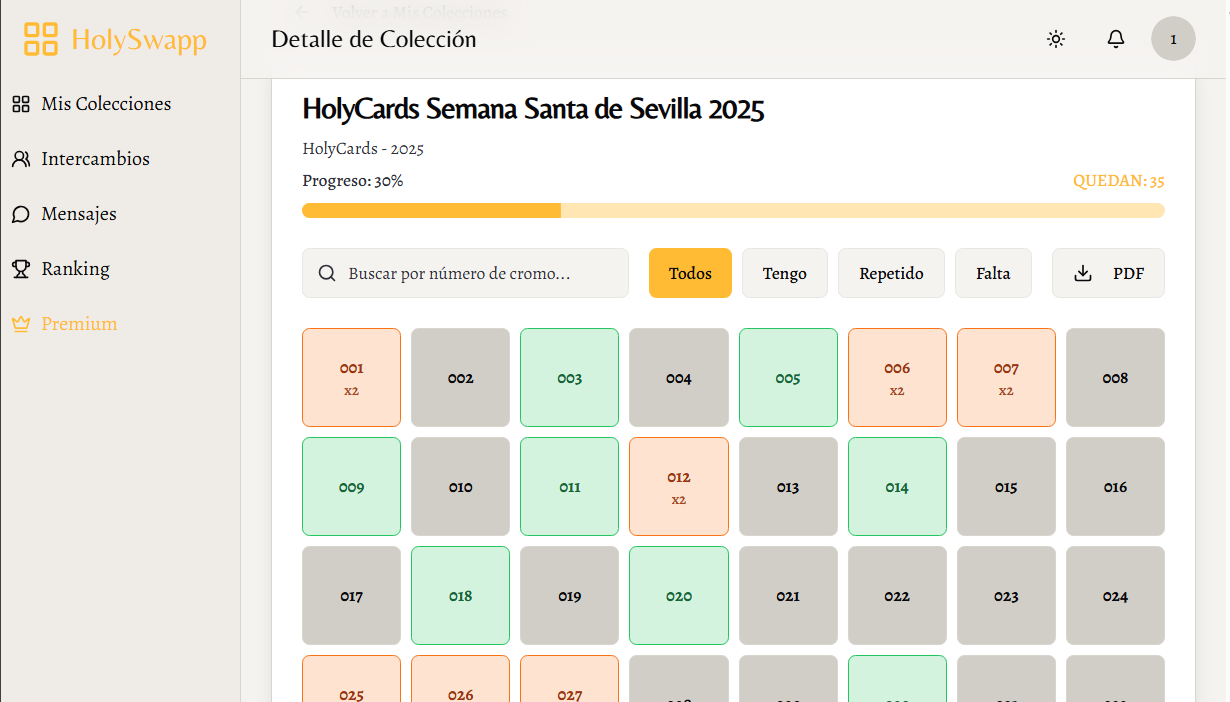Focus the sticker number search field
1230x702 pixels.
[480, 274]
